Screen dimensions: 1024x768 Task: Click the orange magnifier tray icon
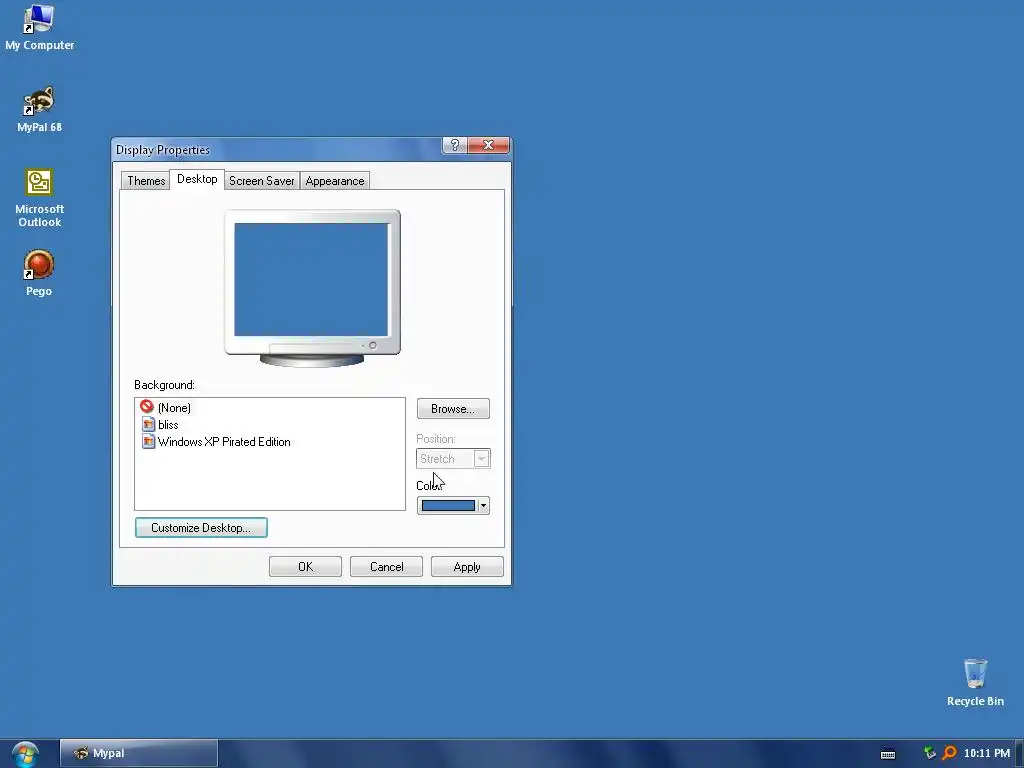949,753
